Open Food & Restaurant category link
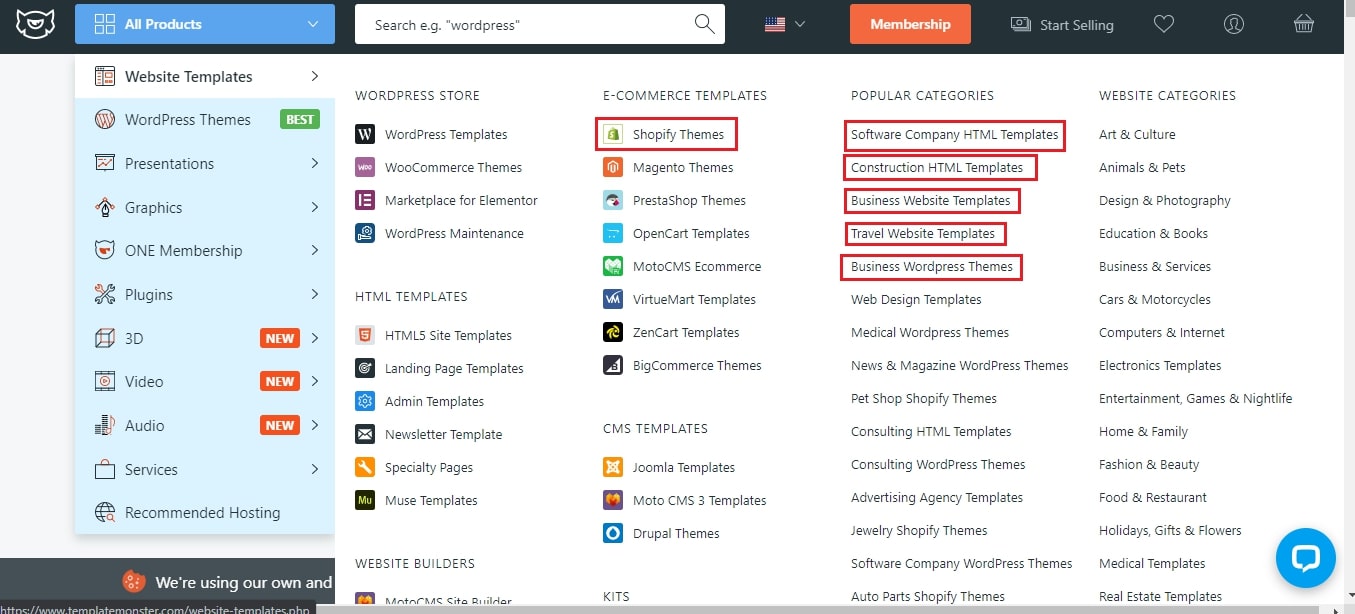The width and height of the screenshot is (1355, 614). [x=1153, y=497]
